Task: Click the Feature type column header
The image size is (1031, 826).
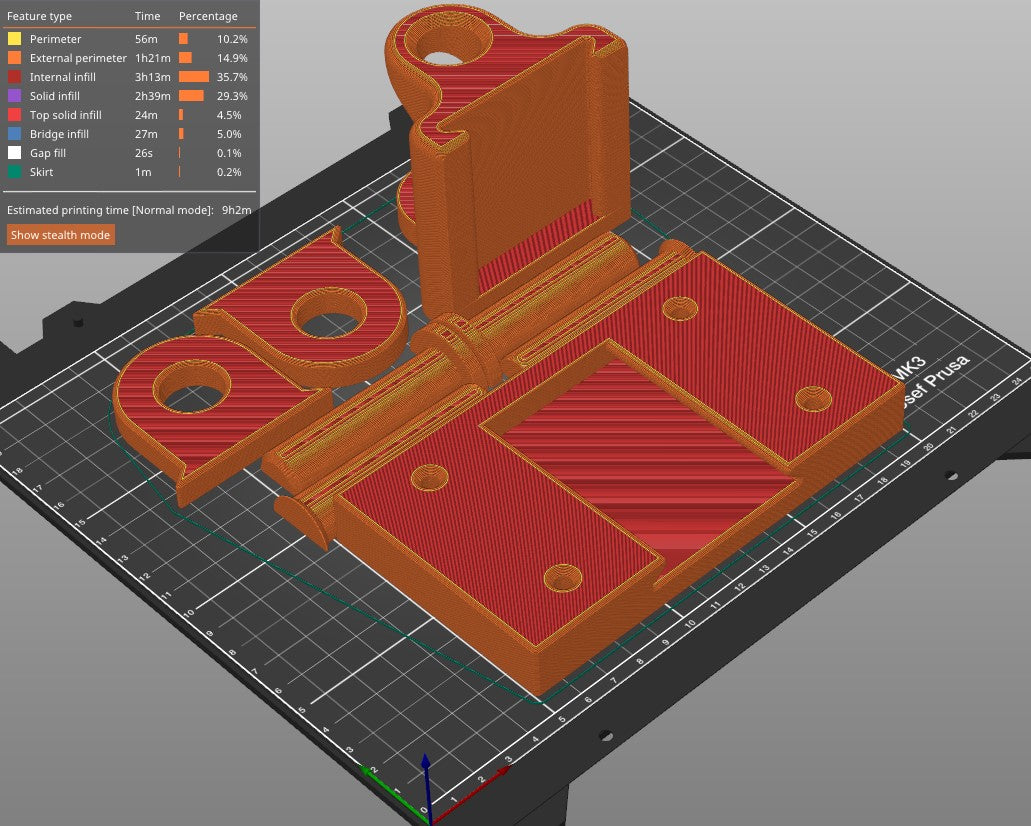Action: 38,17
